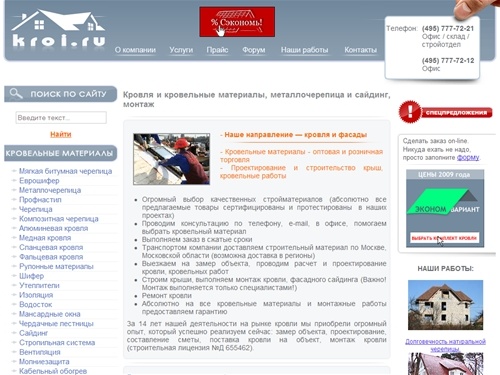The height and width of the screenshot is (375, 500).
Task: Open the Кабельный обогрев category
Action: tap(53, 371)
